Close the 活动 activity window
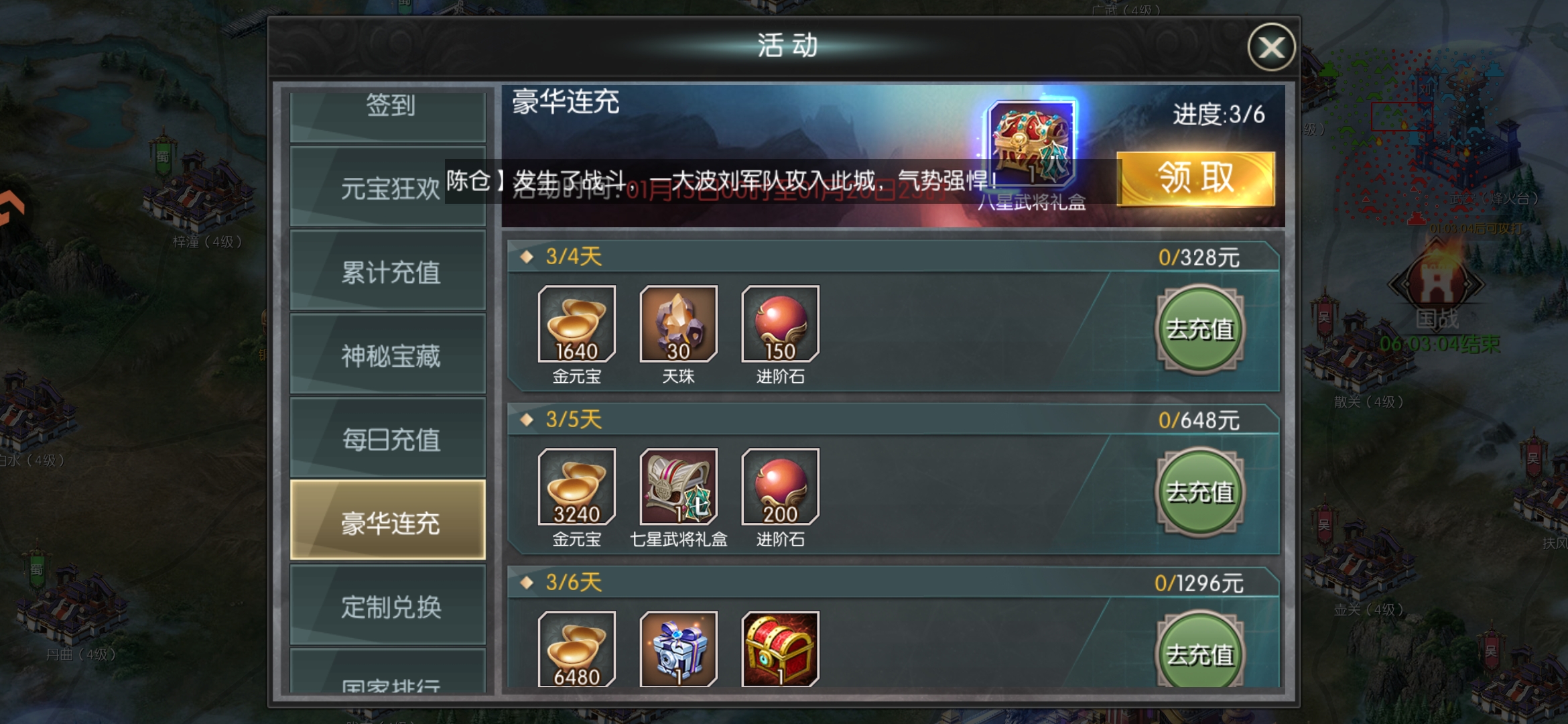 coord(1271,47)
